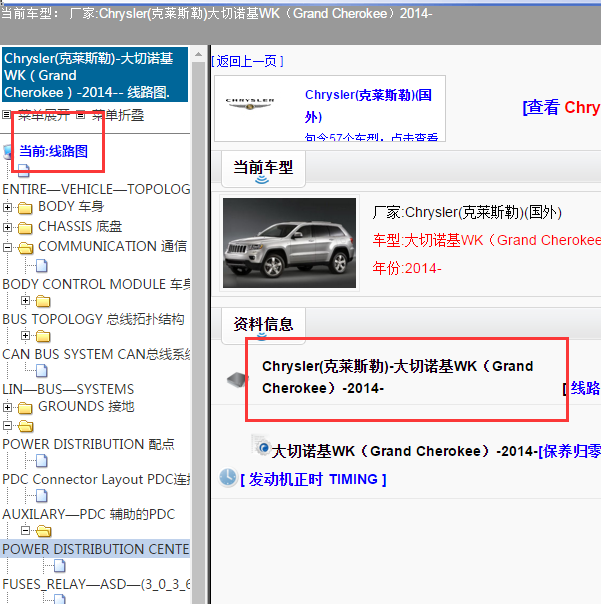Click the tree panel scrollbar up arrow
The image size is (601, 604).
(x=199, y=54)
